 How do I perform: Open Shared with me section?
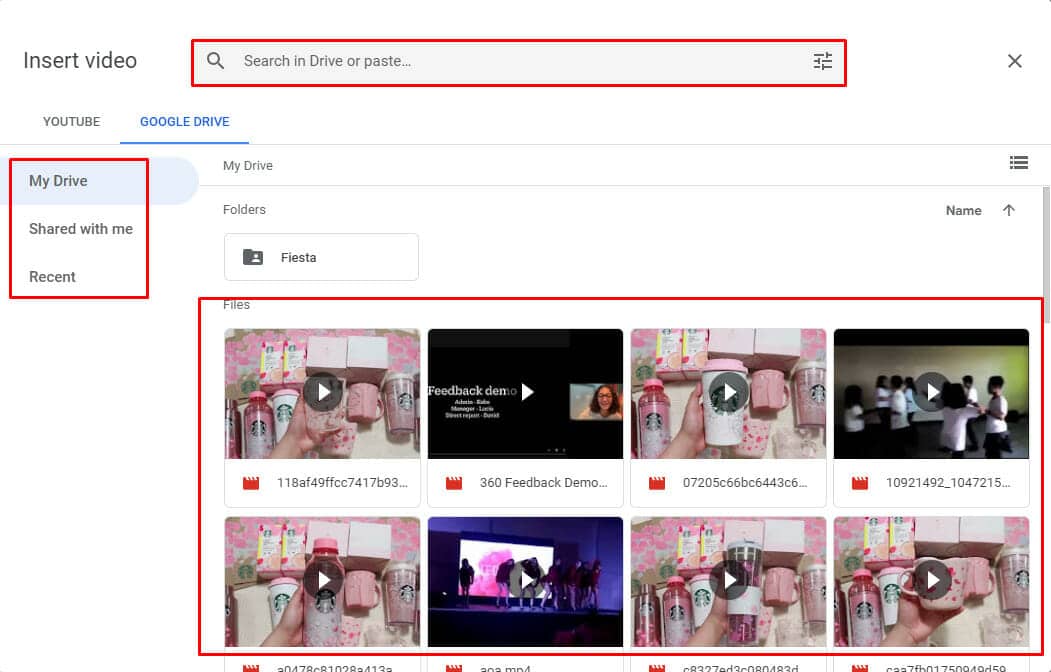pos(81,229)
